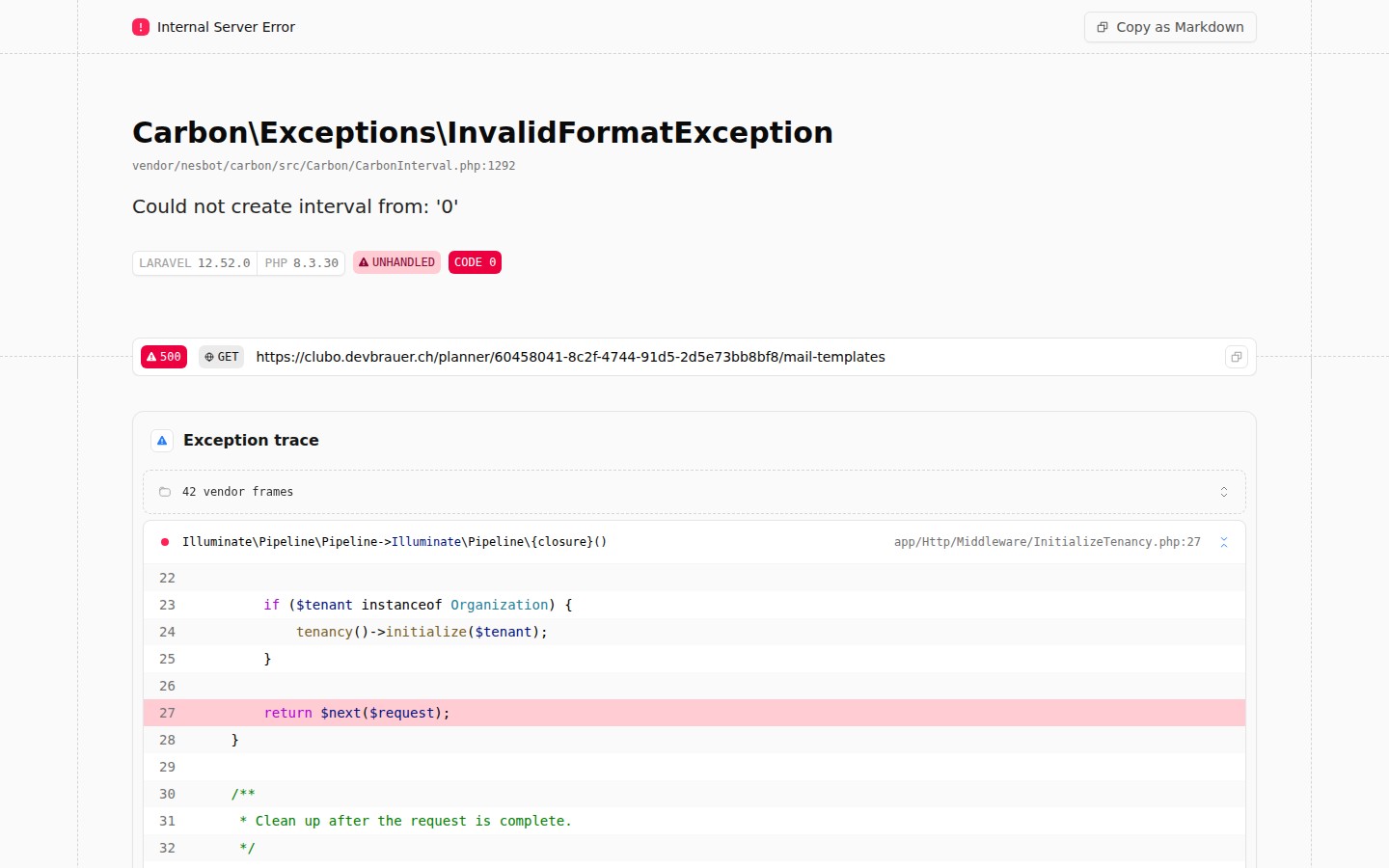Screen dimensions: 1389x868
Task: Click highlighted line 27 return statement
Action: pyautogui.click(x=357, y=713)
